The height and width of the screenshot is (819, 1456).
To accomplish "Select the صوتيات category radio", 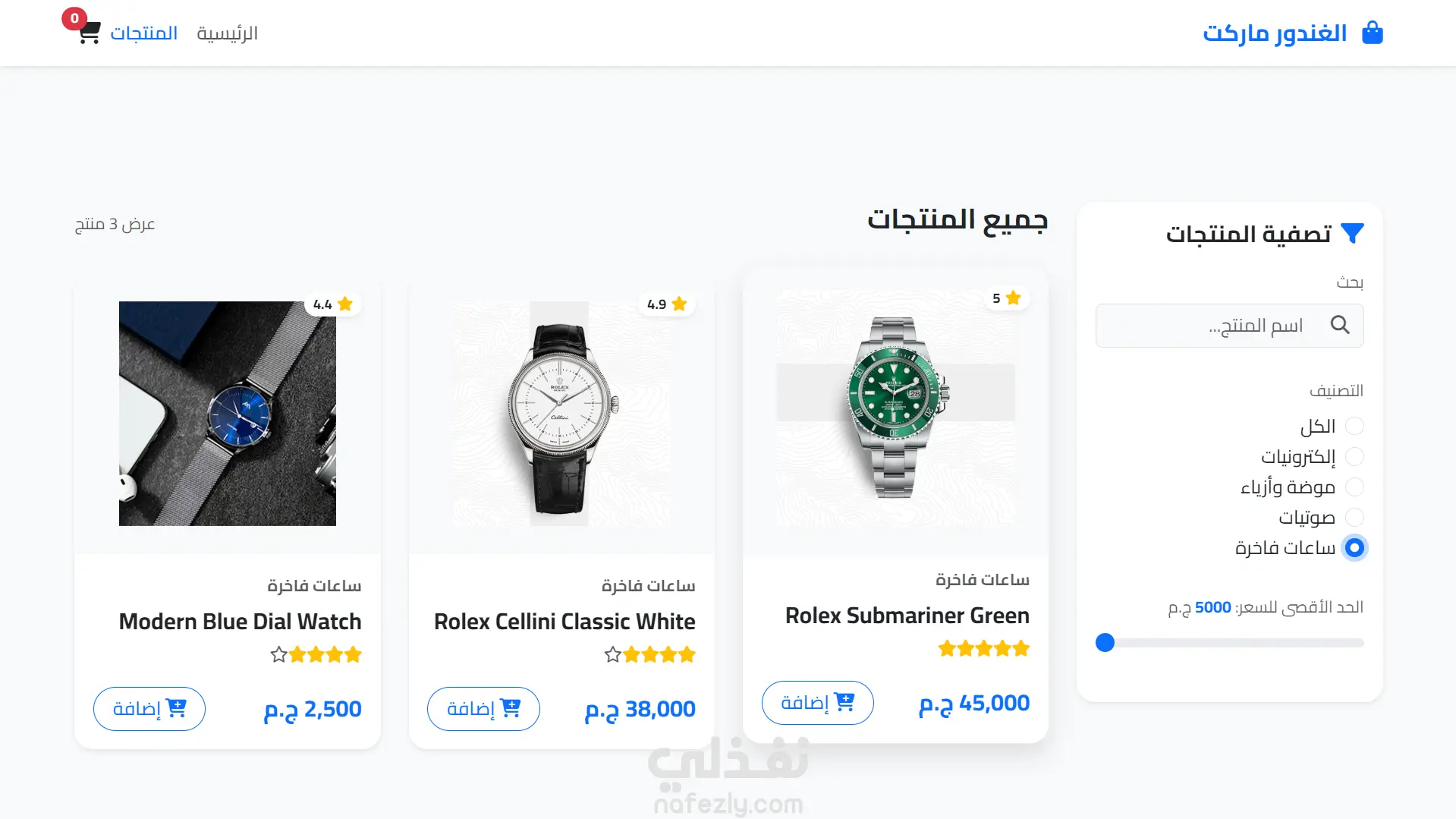I will [x=1354, y=517].
